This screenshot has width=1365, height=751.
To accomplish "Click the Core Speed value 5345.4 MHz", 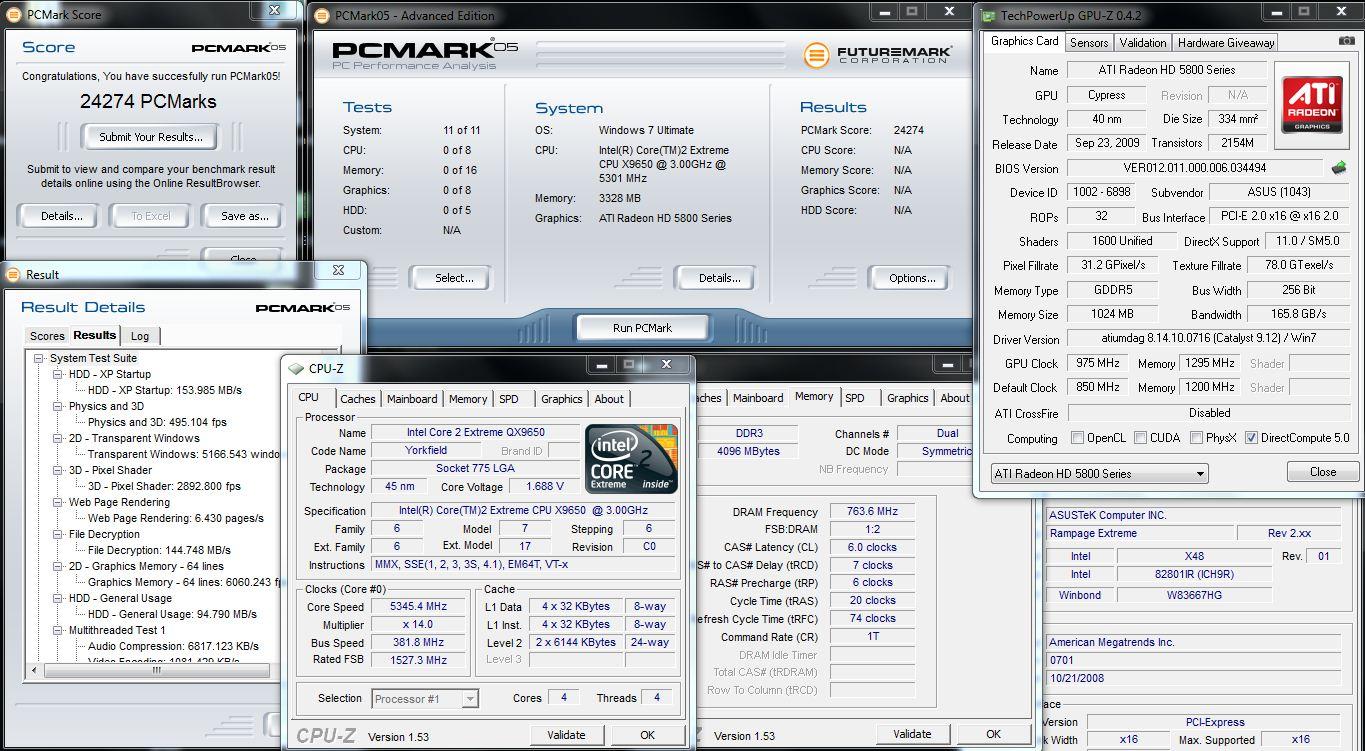I will [418, 606].
